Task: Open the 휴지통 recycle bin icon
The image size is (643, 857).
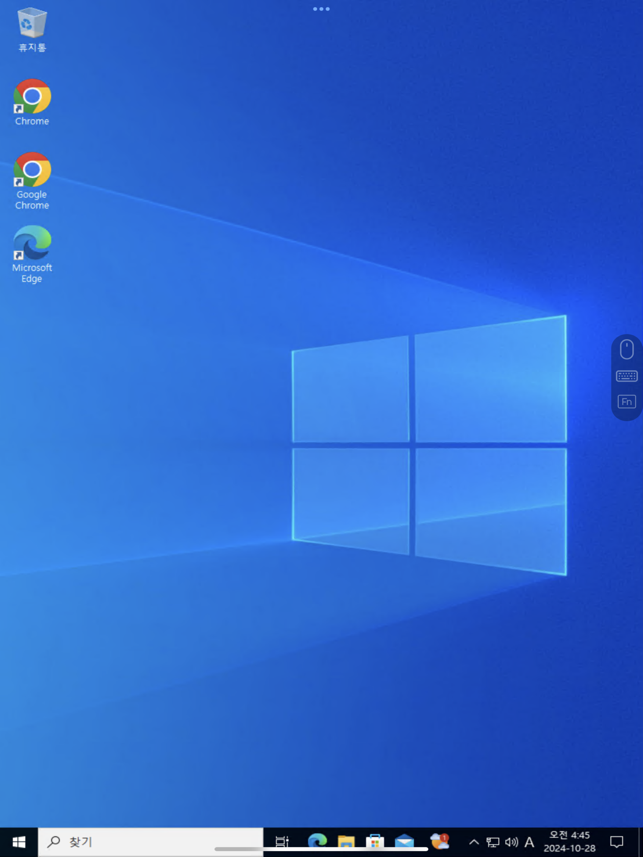Action: 32,30
